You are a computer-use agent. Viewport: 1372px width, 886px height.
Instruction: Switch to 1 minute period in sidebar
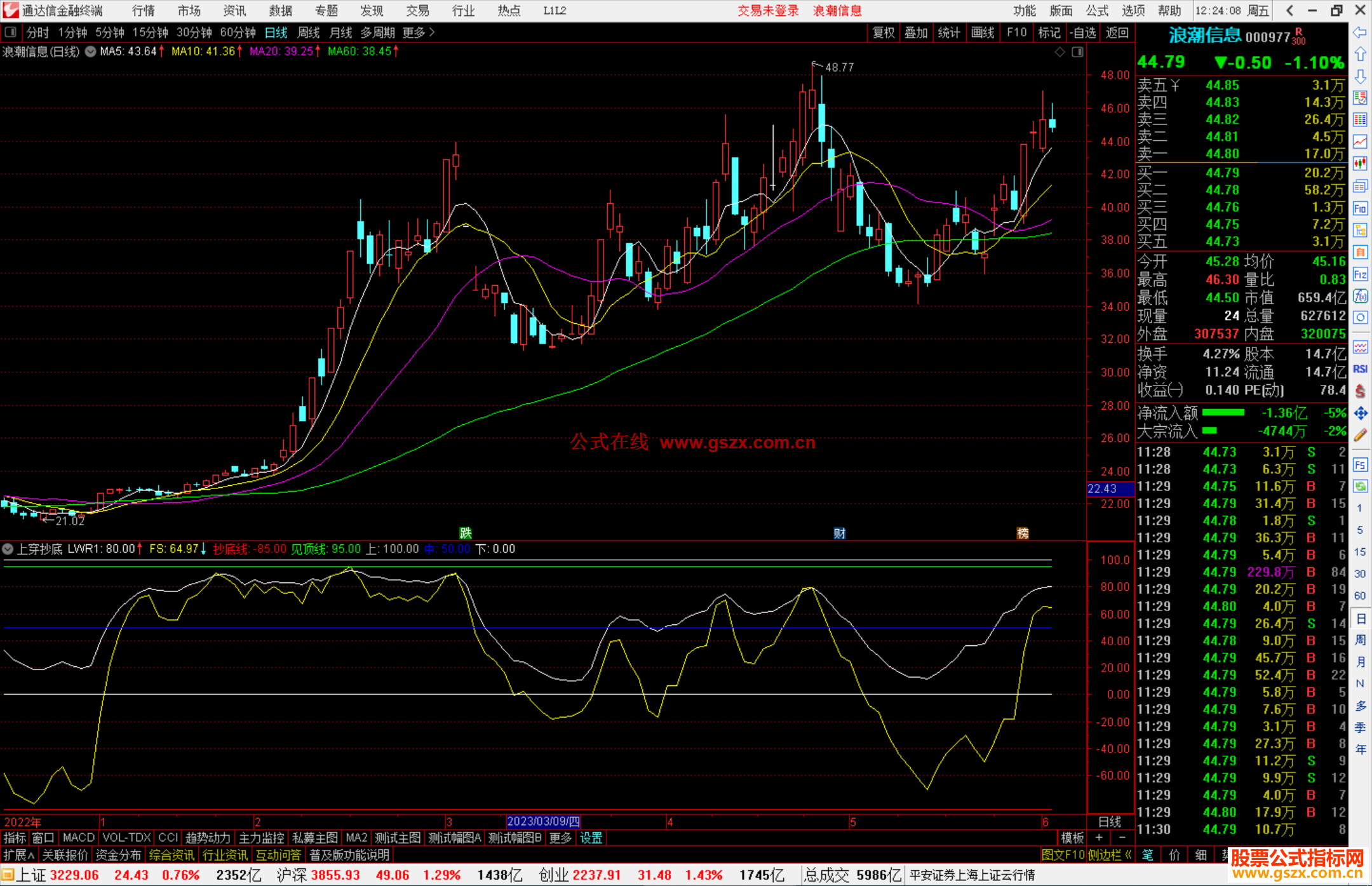pyautogui.click(x=1360, y=508)
